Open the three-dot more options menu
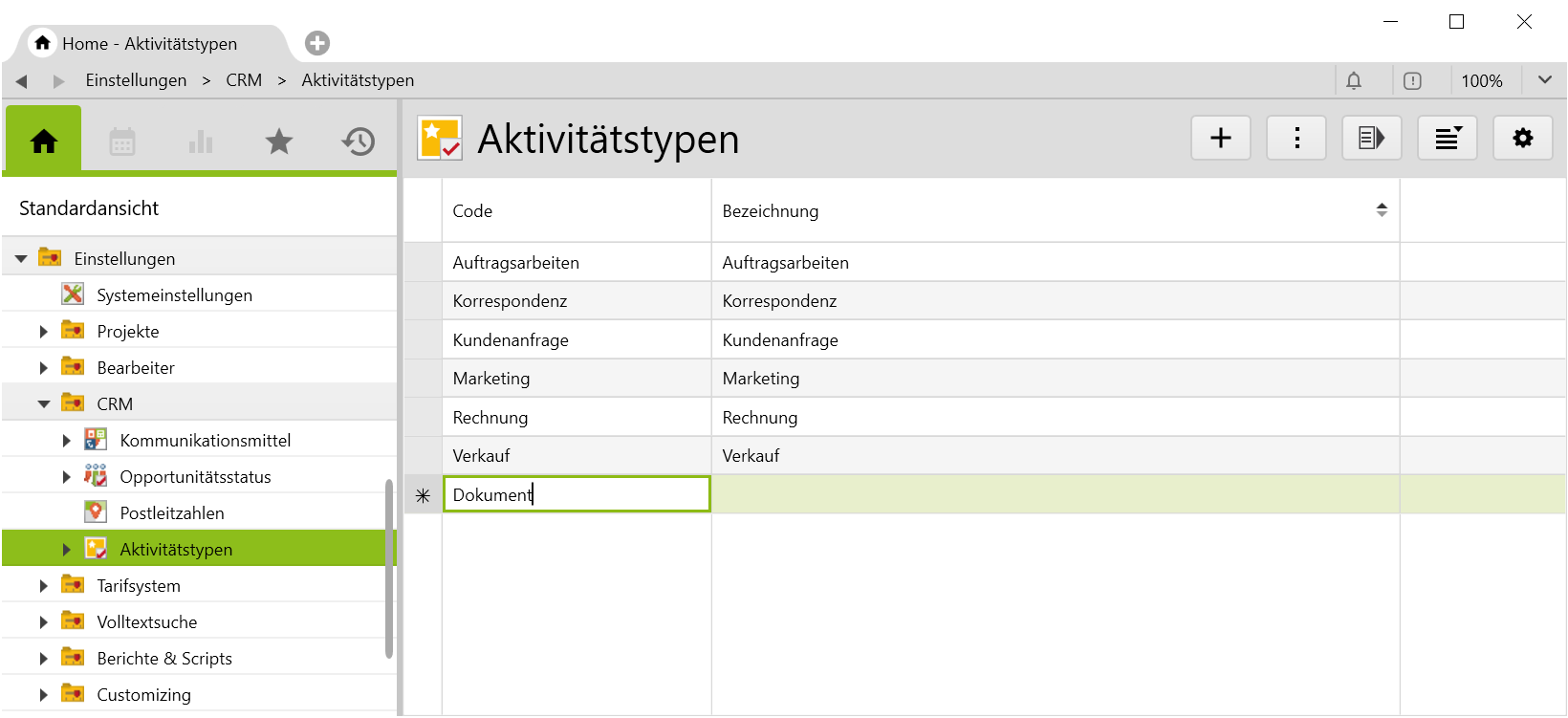This screenshot has width=1568, height=718. pyautogui.click(x=1296, y=139)
